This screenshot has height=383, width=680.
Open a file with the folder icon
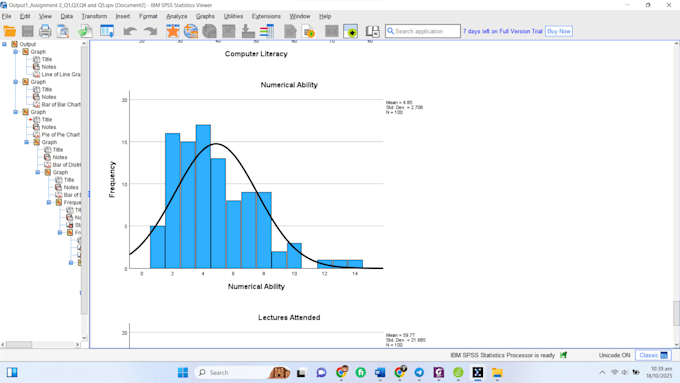pyautogui.click(x=10, y=31)
